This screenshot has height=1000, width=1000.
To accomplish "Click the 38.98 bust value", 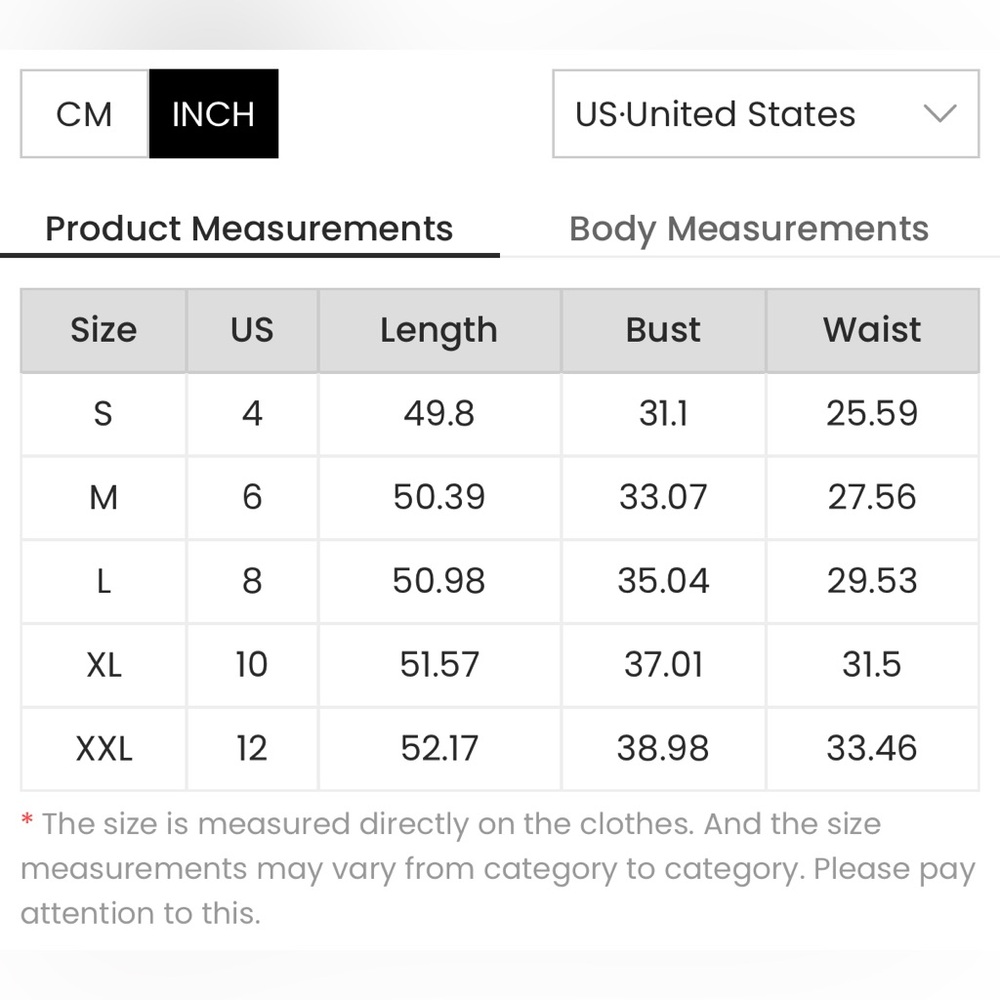I will click(x=663, y=748).
